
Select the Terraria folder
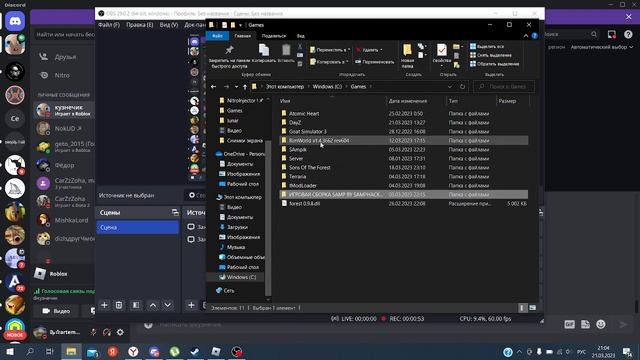click(297, 176)
